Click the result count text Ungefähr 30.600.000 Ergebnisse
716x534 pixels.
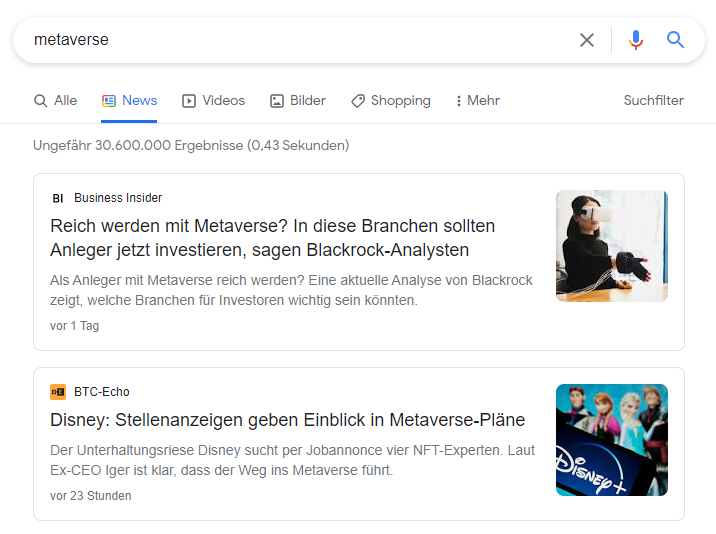coord(191,145)
